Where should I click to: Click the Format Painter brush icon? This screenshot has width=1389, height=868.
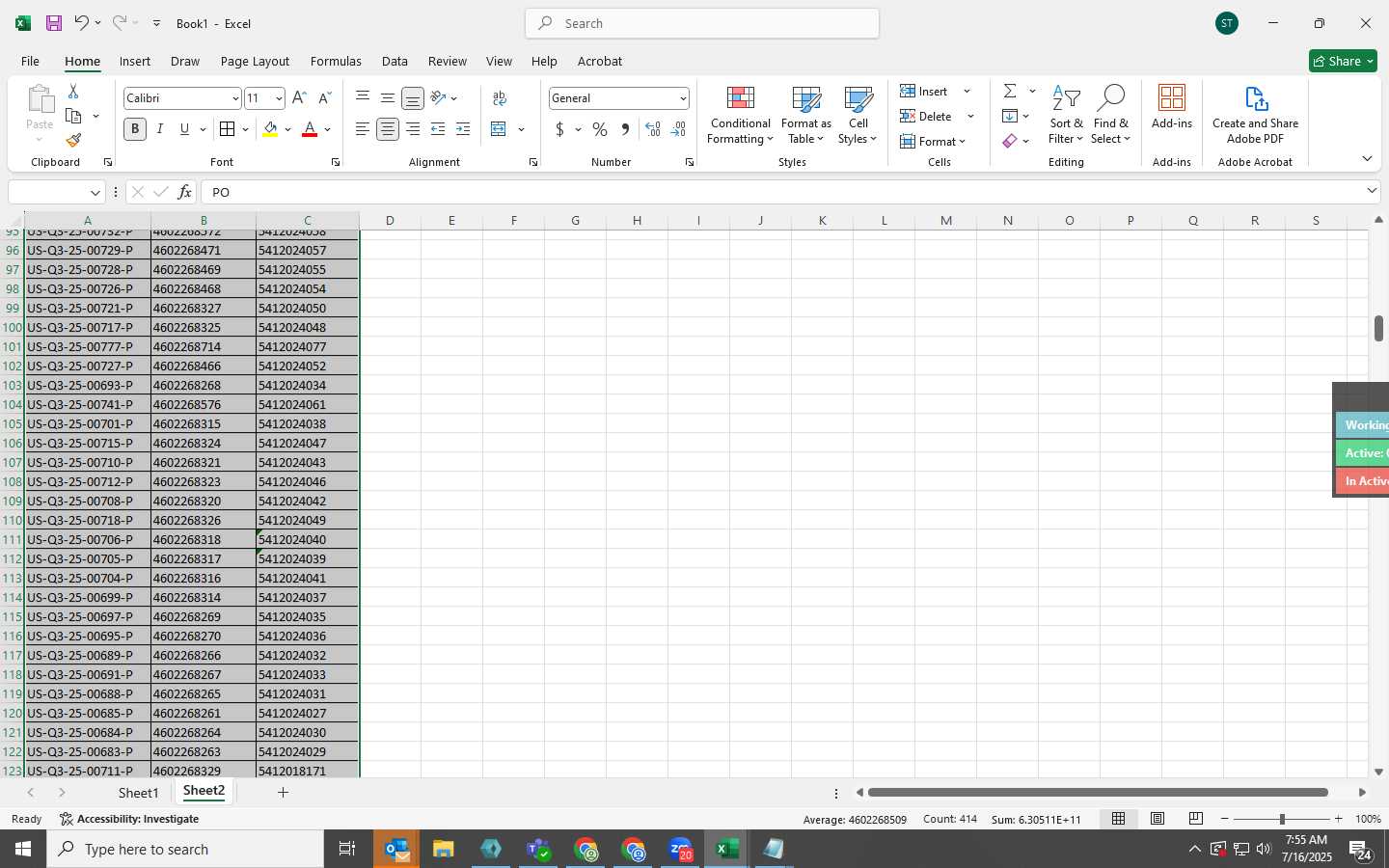tap(73, 141)
